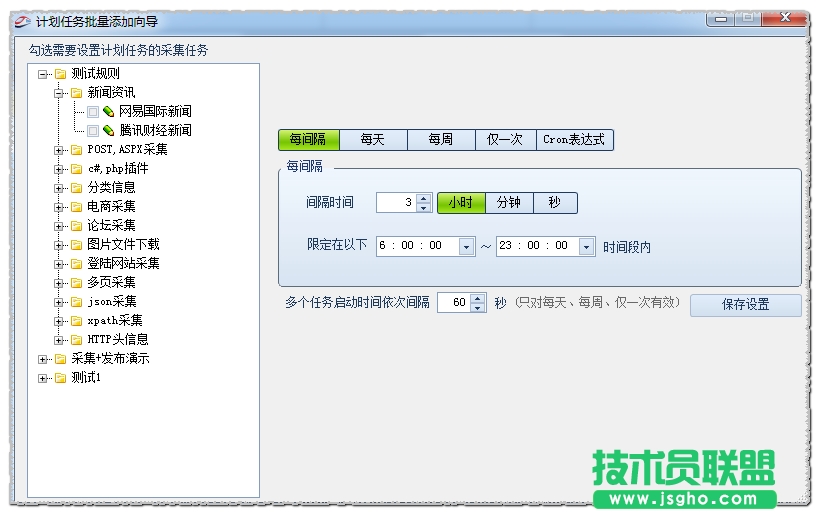Check the 腾讯财经新闻 task checkbox
This screenshot has width=820, height=515.
93,131
